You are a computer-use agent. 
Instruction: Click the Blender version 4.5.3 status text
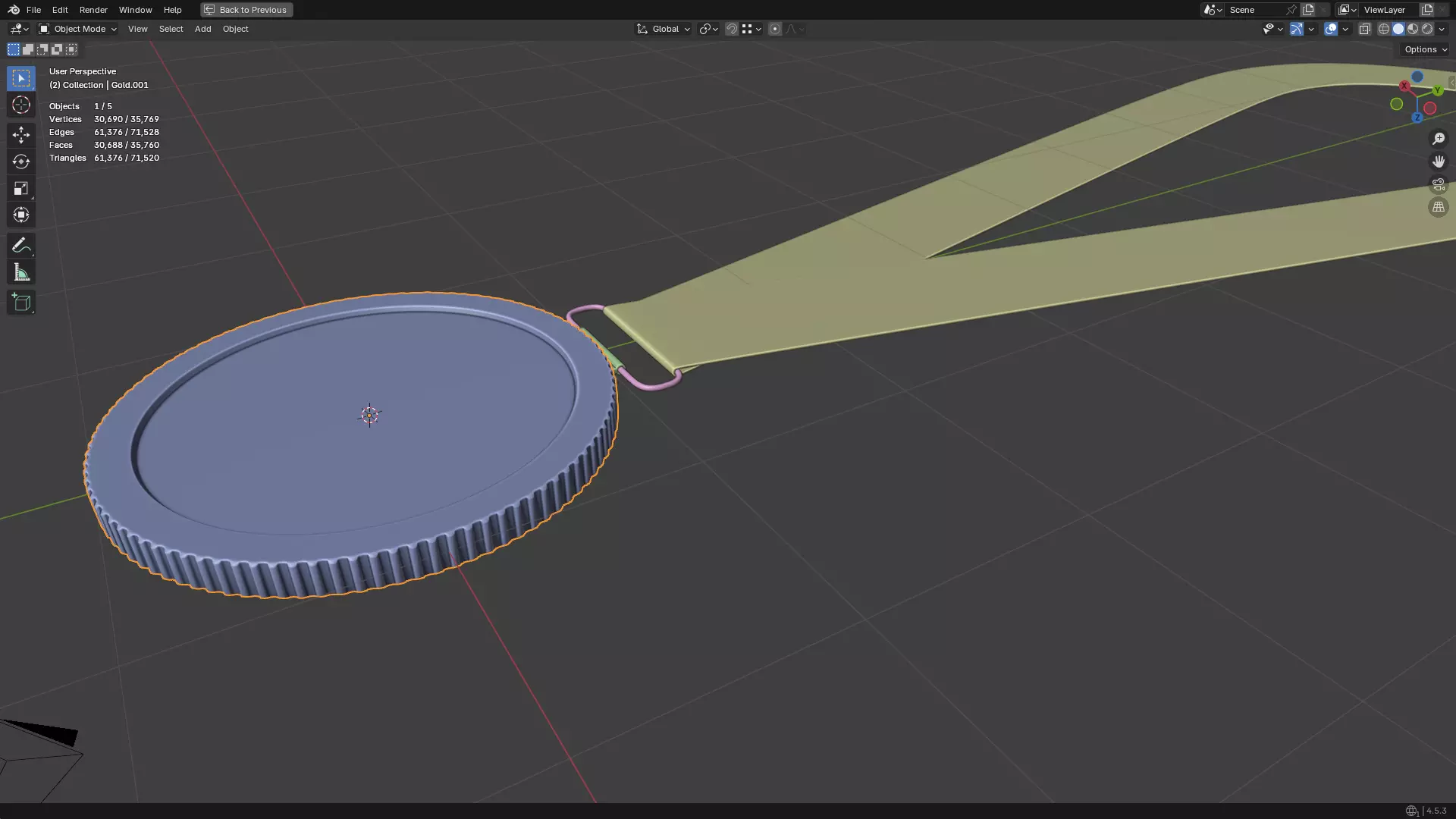pyautogui.click(x=1436, y=811)
